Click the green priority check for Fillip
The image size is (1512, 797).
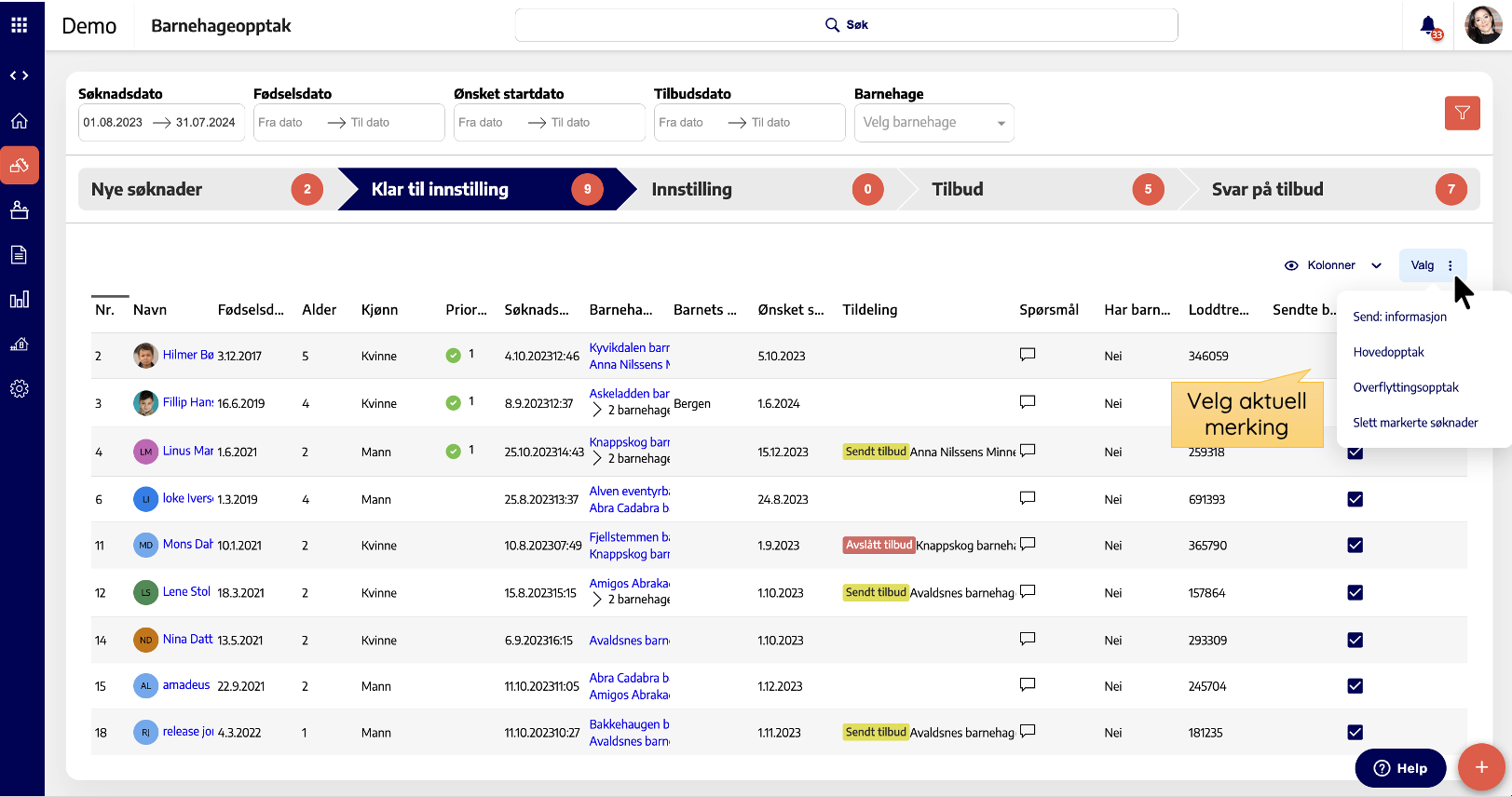453,402
